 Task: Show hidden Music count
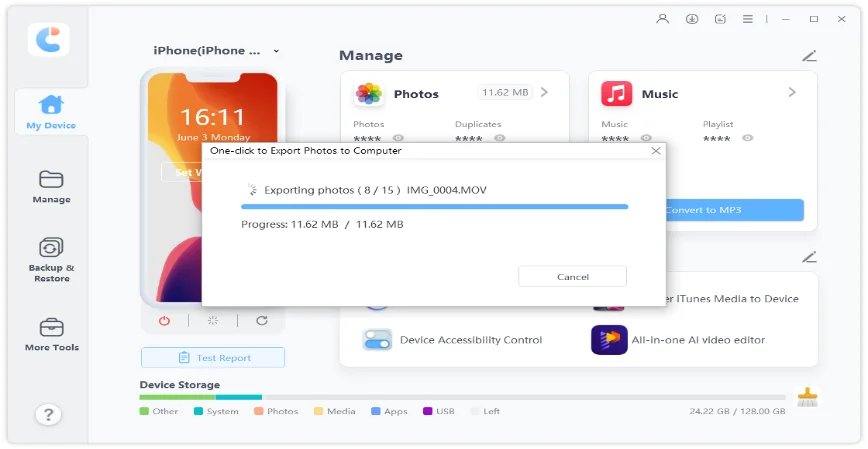646,138
